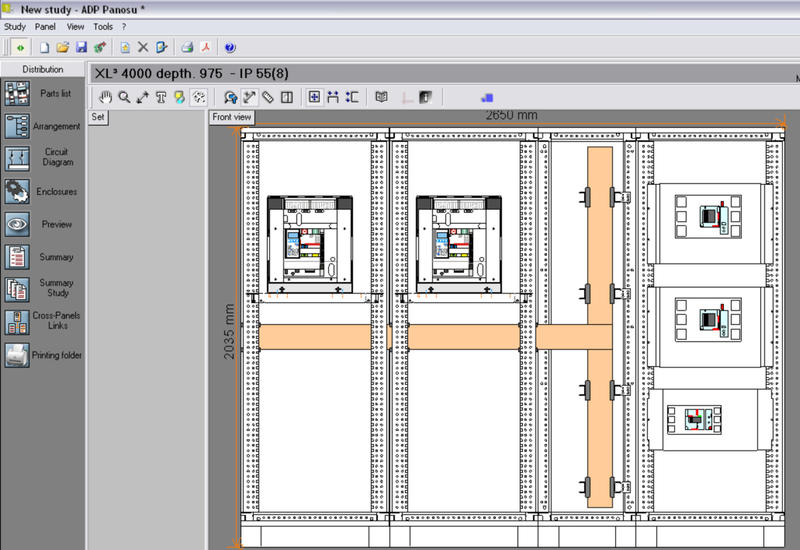Click the print icon in toolbar

[186, 47]
